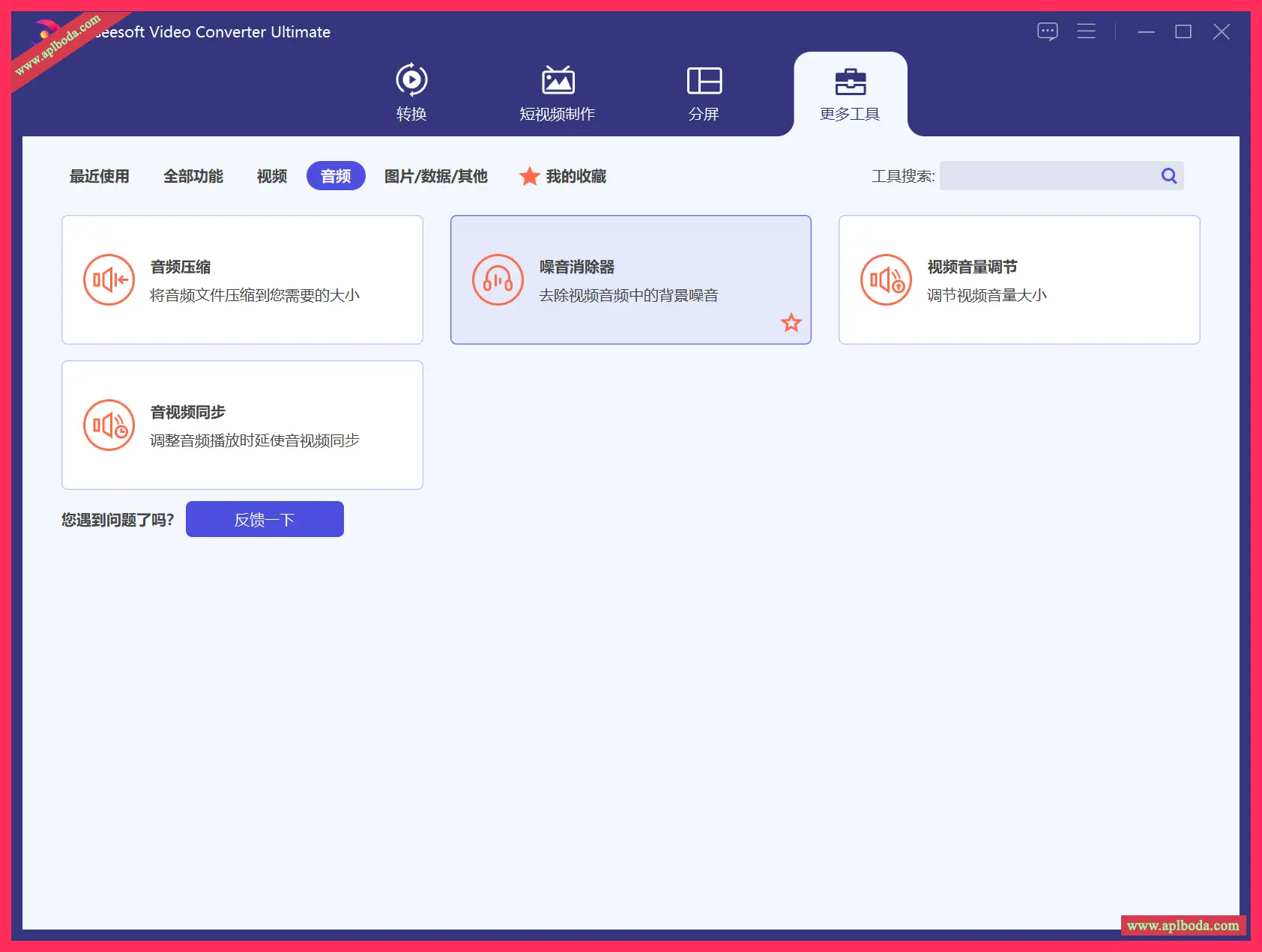Click the 更多工具 toolbox icon
Screen dimensions: 1262x952
(850, 82)
